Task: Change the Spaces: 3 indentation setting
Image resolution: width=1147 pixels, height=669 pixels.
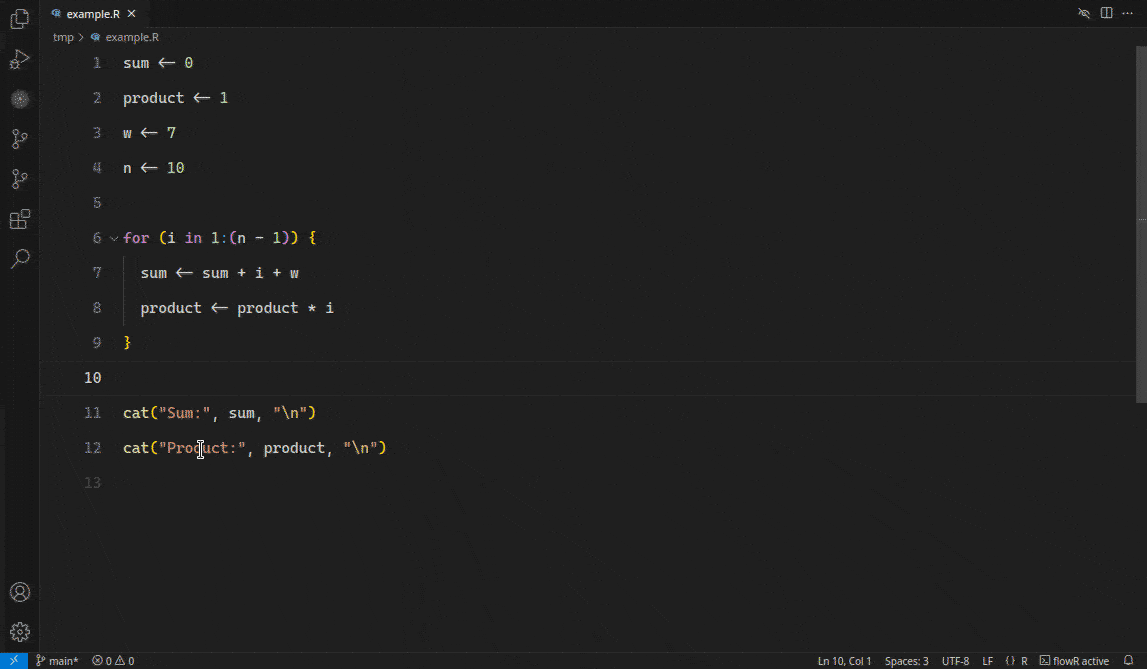Action: click(906, 660)
